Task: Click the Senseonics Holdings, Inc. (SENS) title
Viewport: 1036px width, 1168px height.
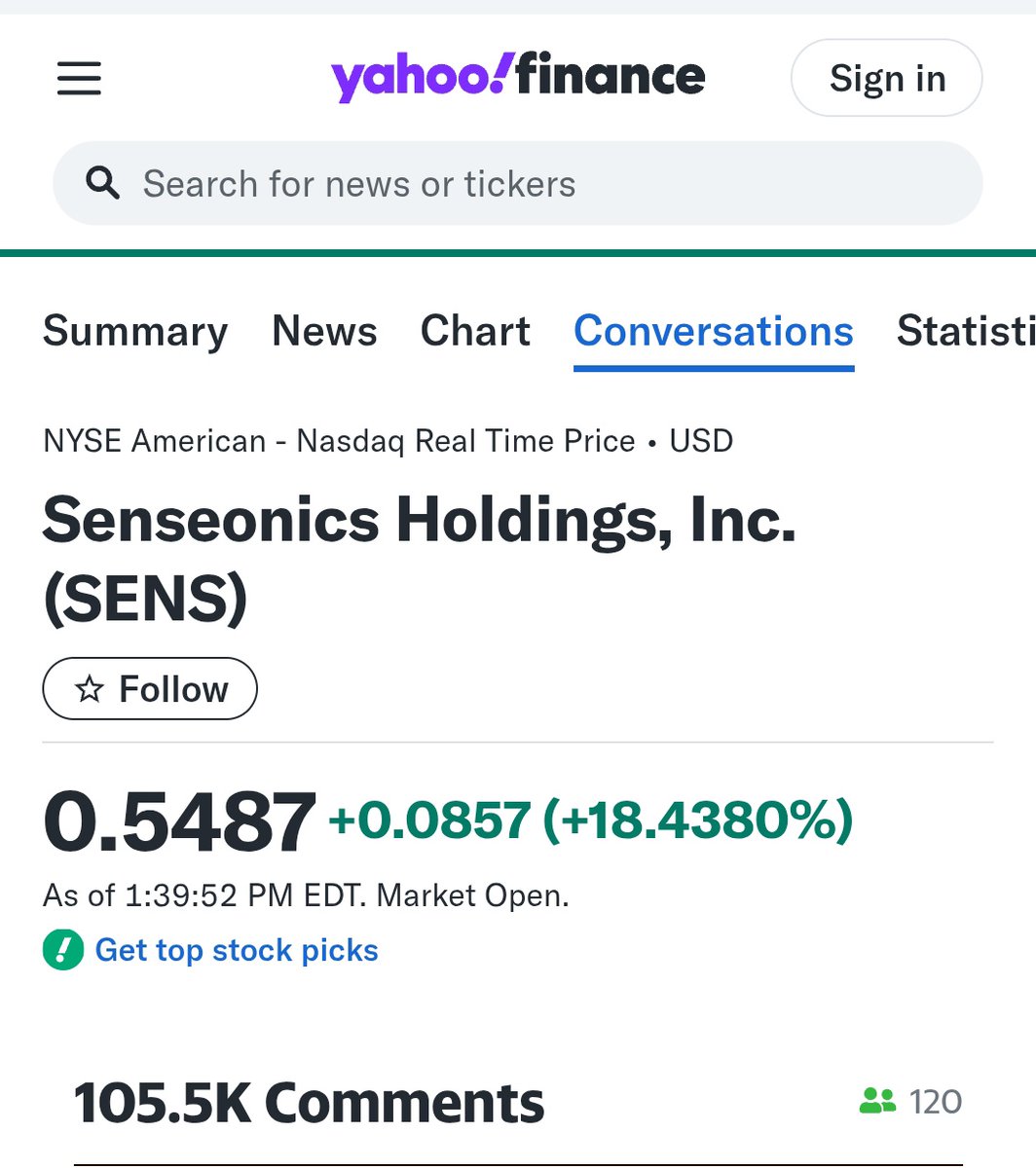Action: click(419, 558)
